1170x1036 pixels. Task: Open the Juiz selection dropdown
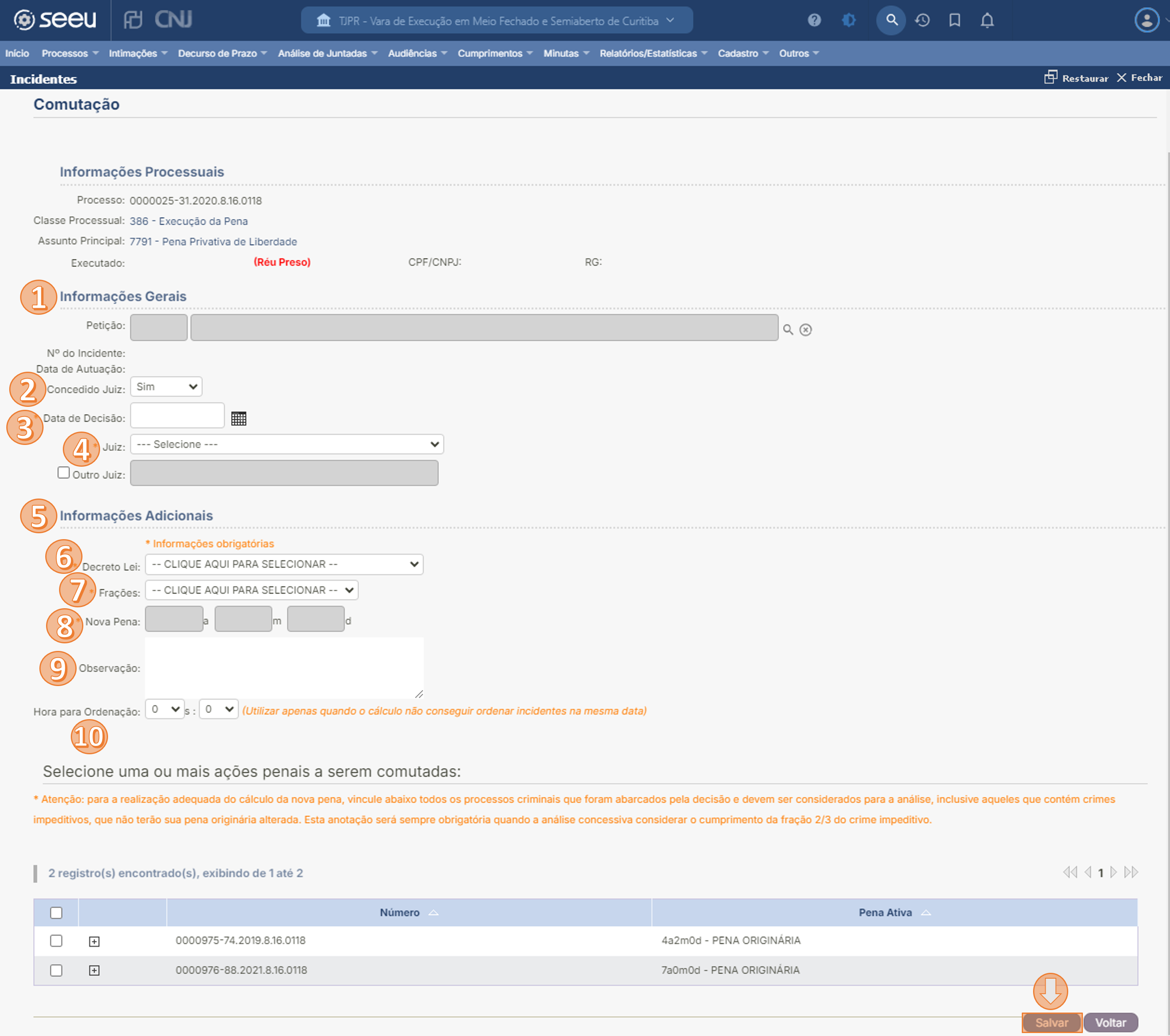[287, 444]
